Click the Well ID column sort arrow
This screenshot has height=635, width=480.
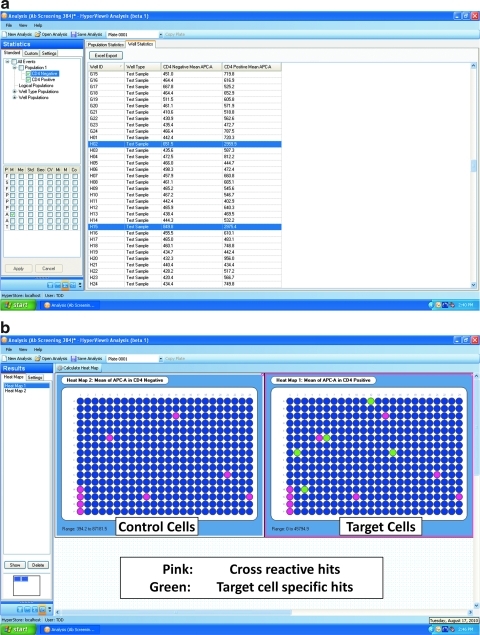click(x=121, y=66)
